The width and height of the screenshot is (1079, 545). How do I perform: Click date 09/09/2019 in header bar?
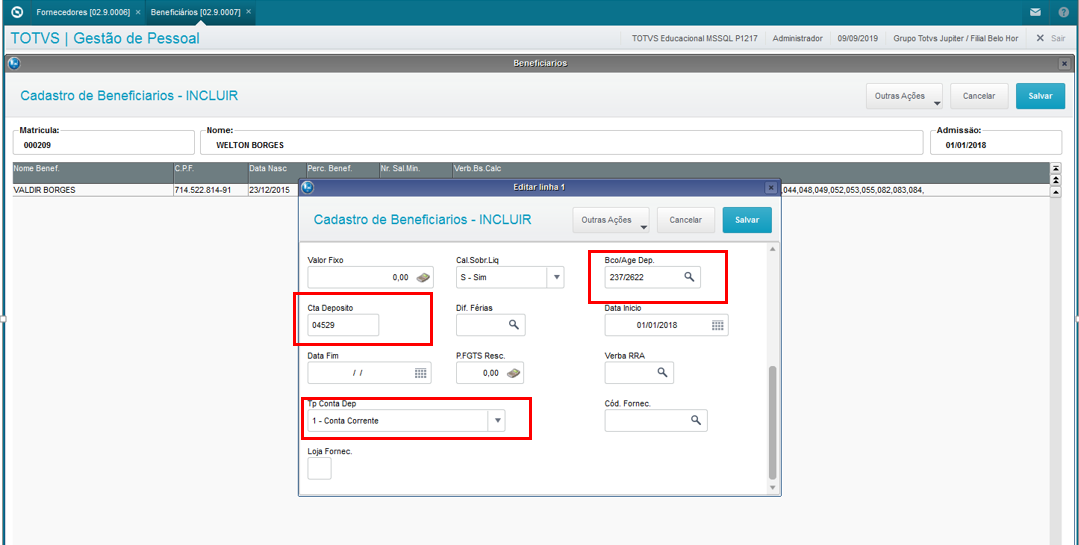pyautogui.click(x=857, y=39)
